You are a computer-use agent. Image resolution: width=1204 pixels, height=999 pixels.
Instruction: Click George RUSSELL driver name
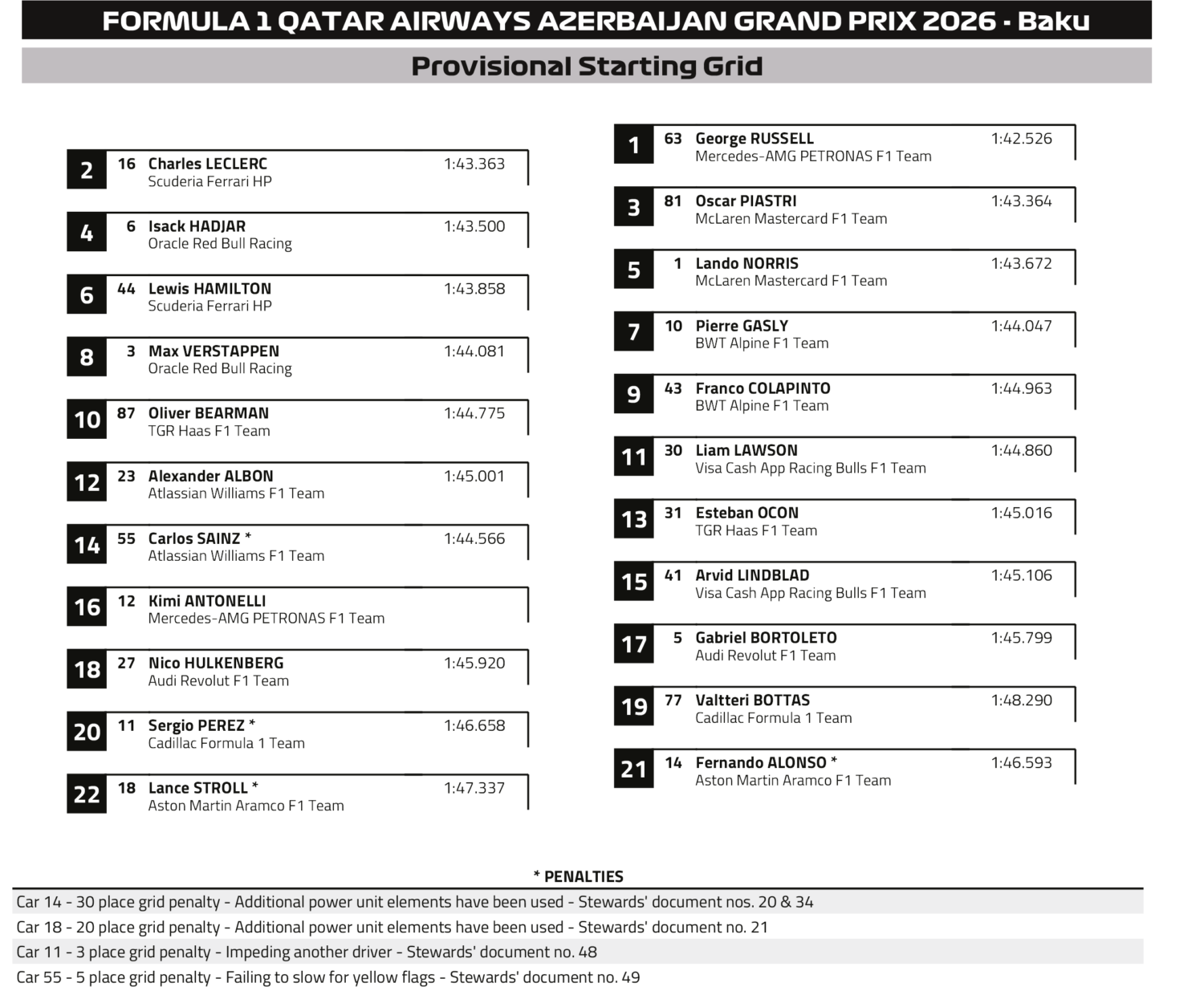coord(755,139)
